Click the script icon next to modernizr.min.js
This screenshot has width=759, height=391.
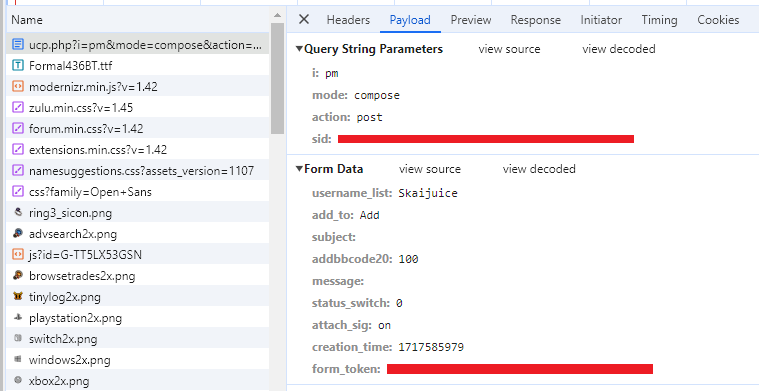tap(18, 87)
